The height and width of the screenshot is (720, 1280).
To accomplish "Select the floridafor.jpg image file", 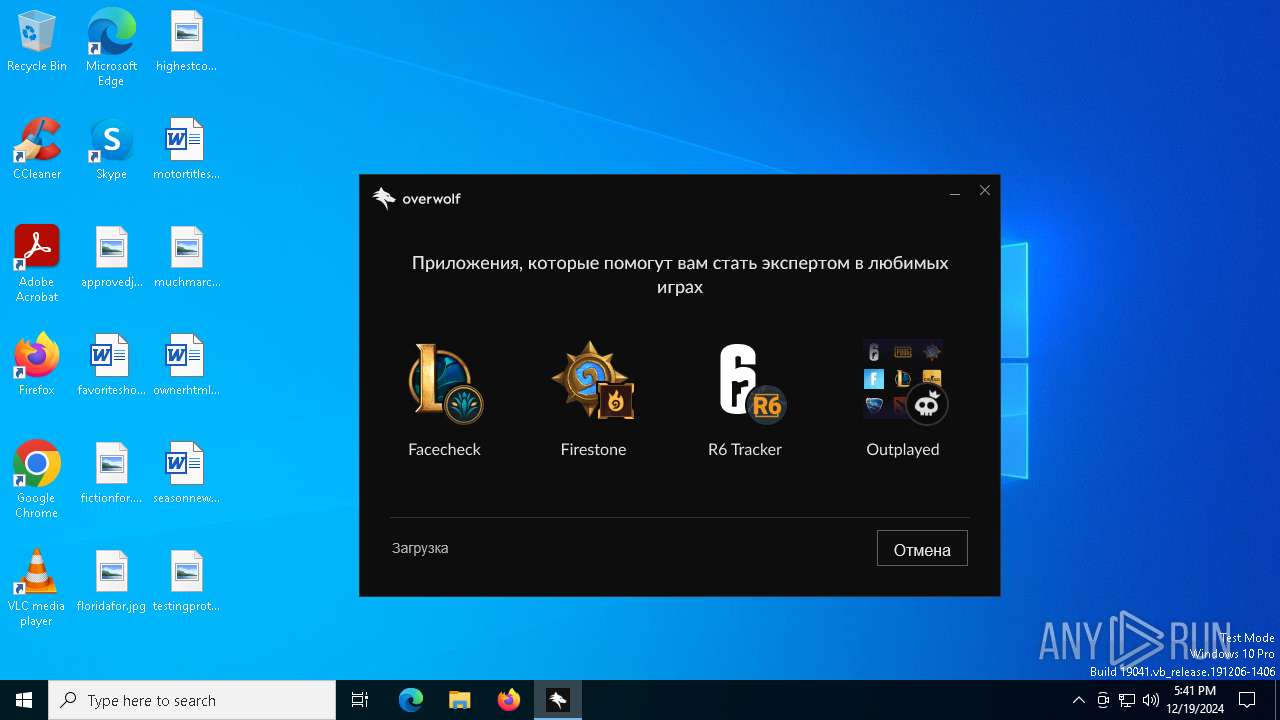I will point(111,581).
